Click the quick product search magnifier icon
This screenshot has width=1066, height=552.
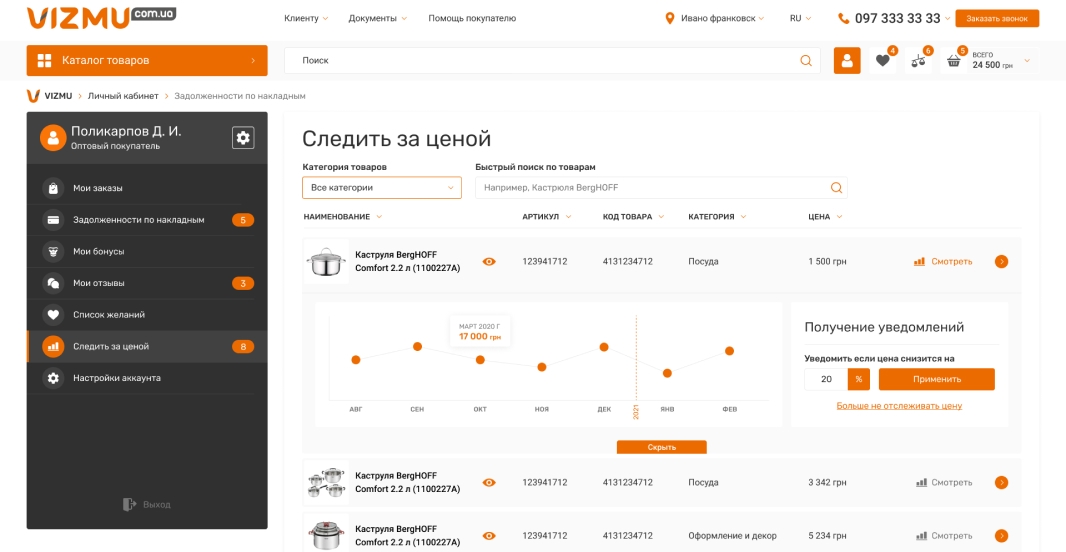(x=836, y=188)
